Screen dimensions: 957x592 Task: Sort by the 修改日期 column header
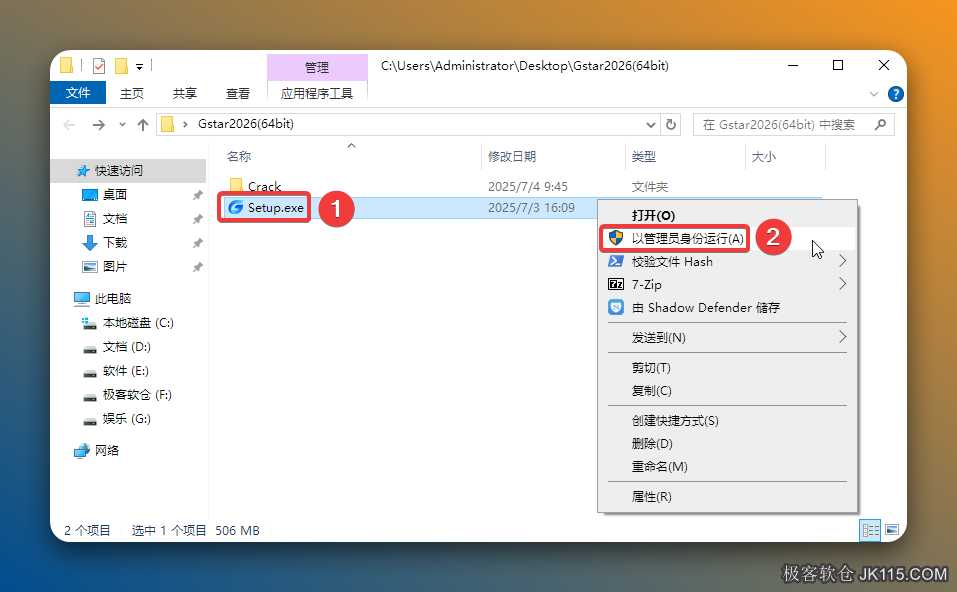pos(511,156)
